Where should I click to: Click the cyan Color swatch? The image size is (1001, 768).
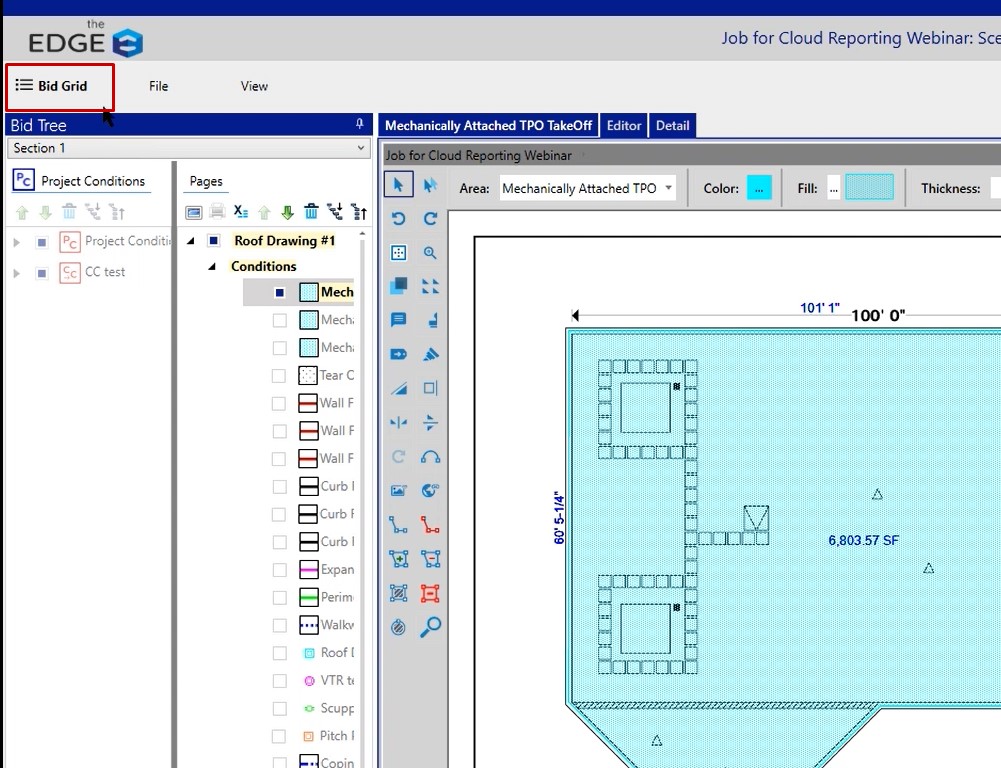tap(759, 188)
